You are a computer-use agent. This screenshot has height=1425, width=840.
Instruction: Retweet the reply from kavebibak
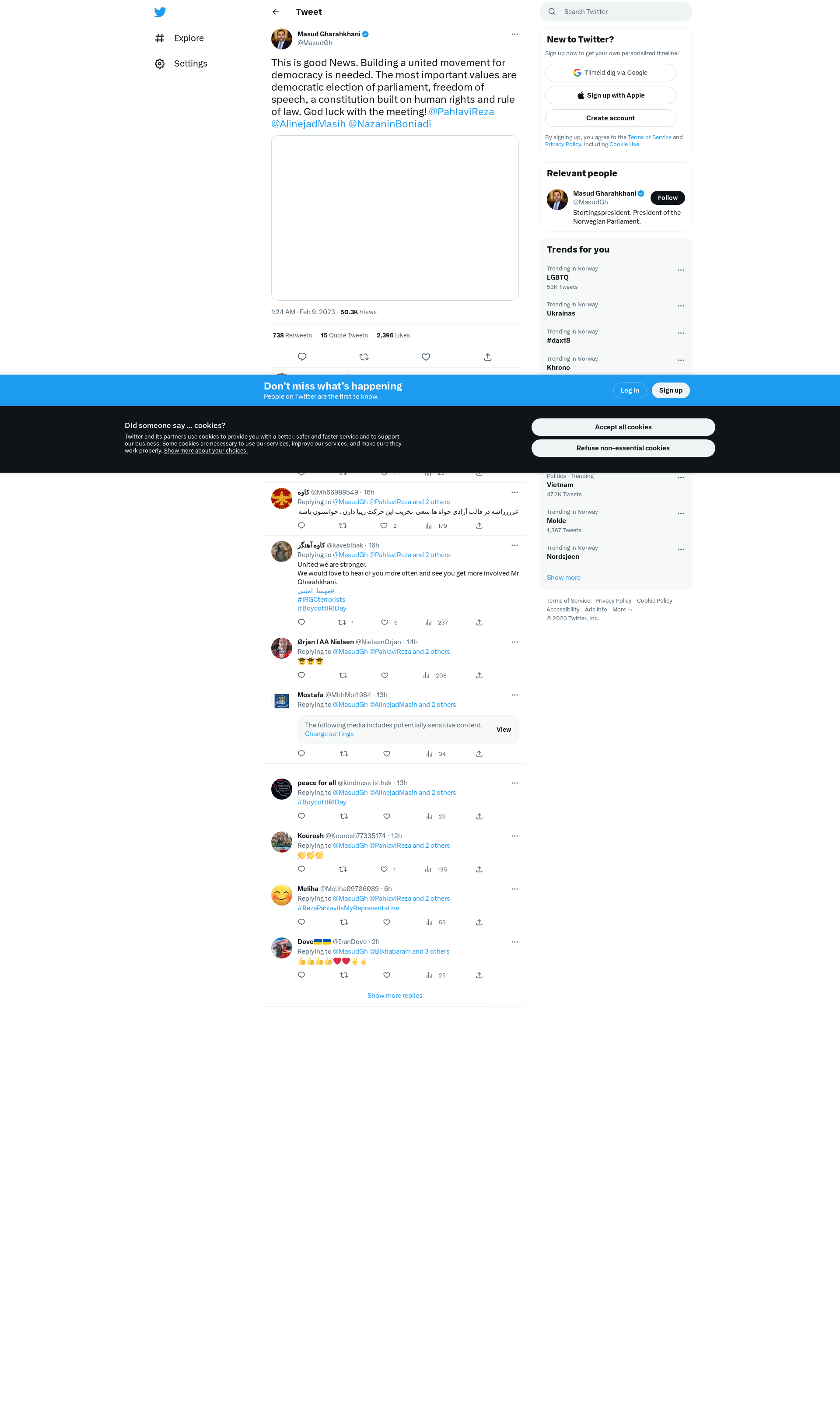coord(342,622)
